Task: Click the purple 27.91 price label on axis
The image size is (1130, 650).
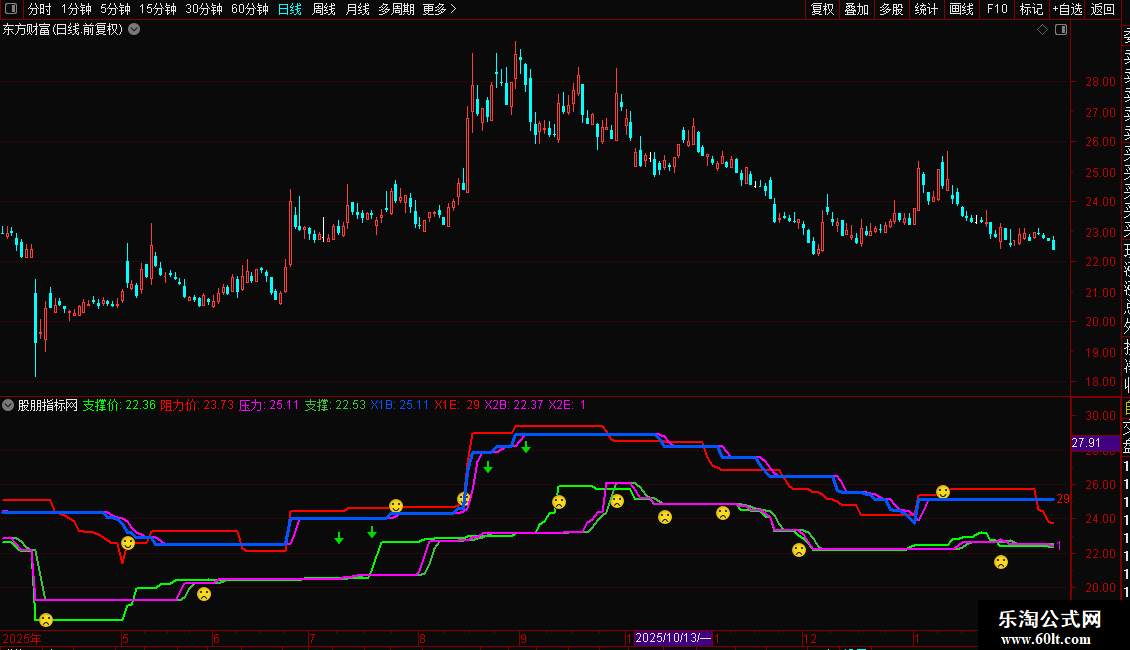Action: (x=1095, y=443)
